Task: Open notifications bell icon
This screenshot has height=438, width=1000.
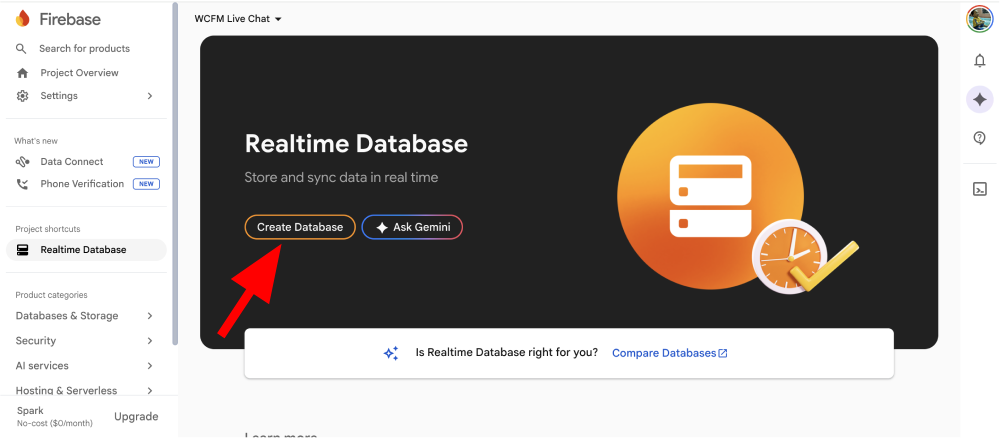Action: click(979, 61)
